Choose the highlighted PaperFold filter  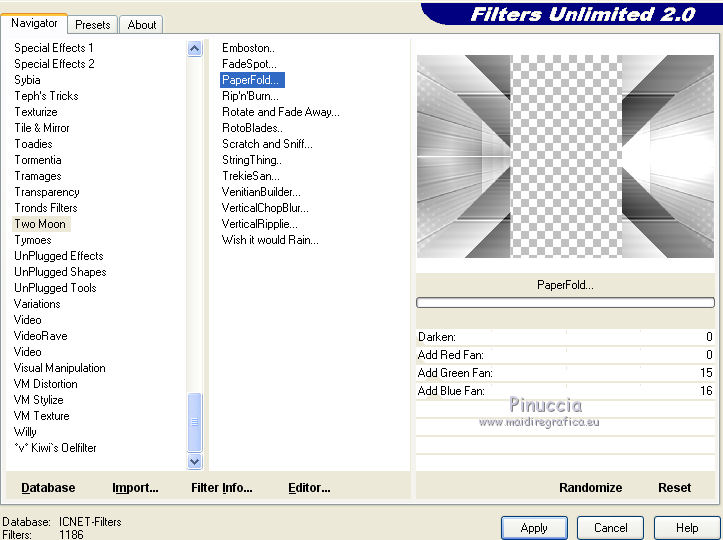(252, 80)
